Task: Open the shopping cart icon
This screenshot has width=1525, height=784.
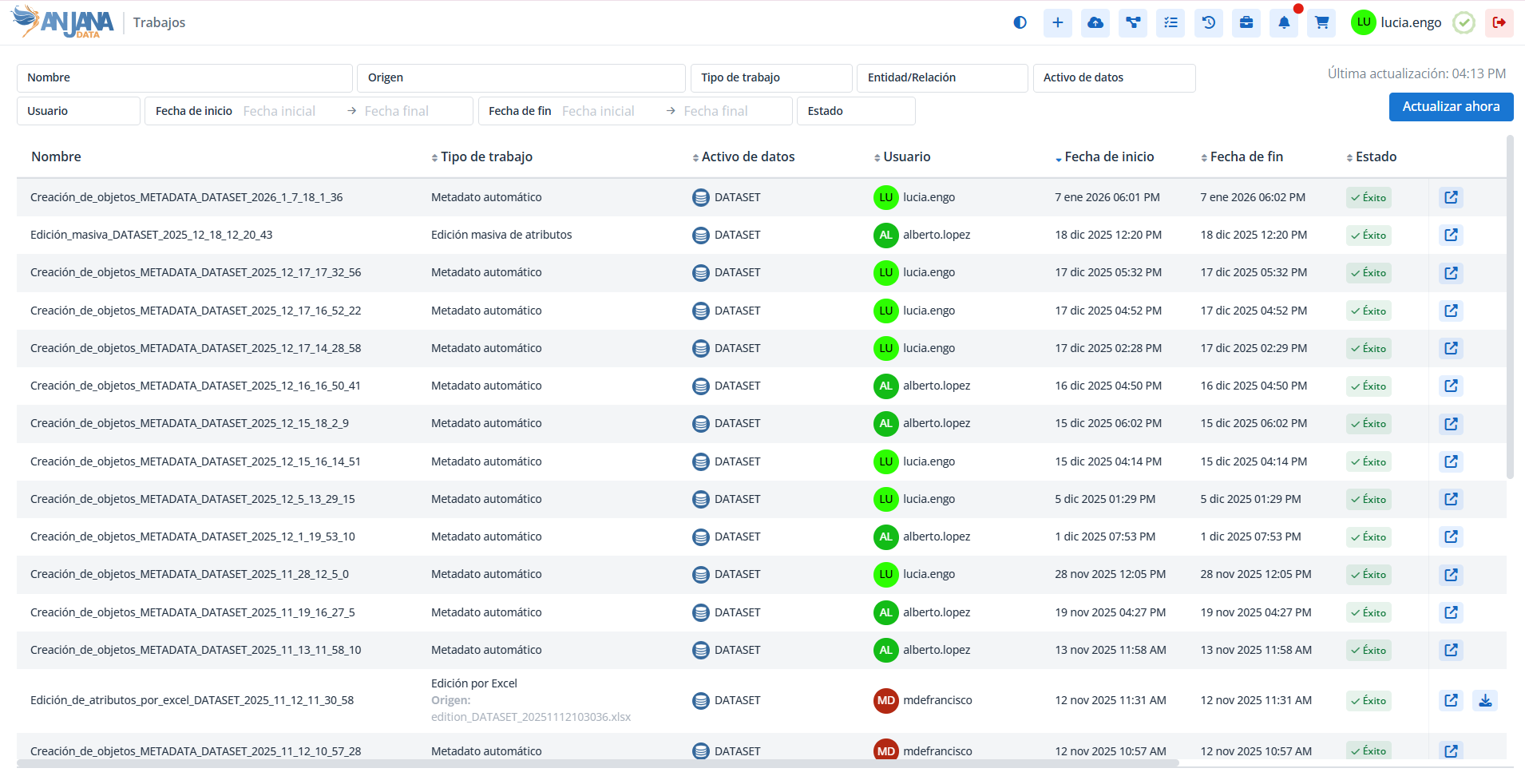Action: click(x=1321, y=22)
